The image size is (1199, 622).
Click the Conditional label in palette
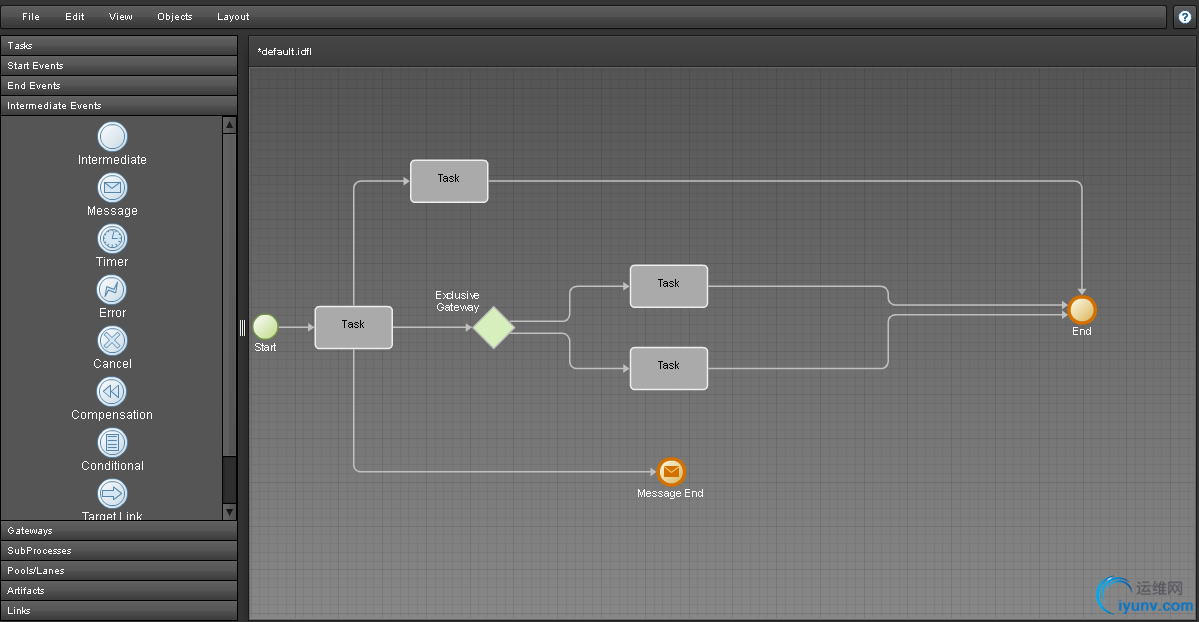tap(112, 466)
